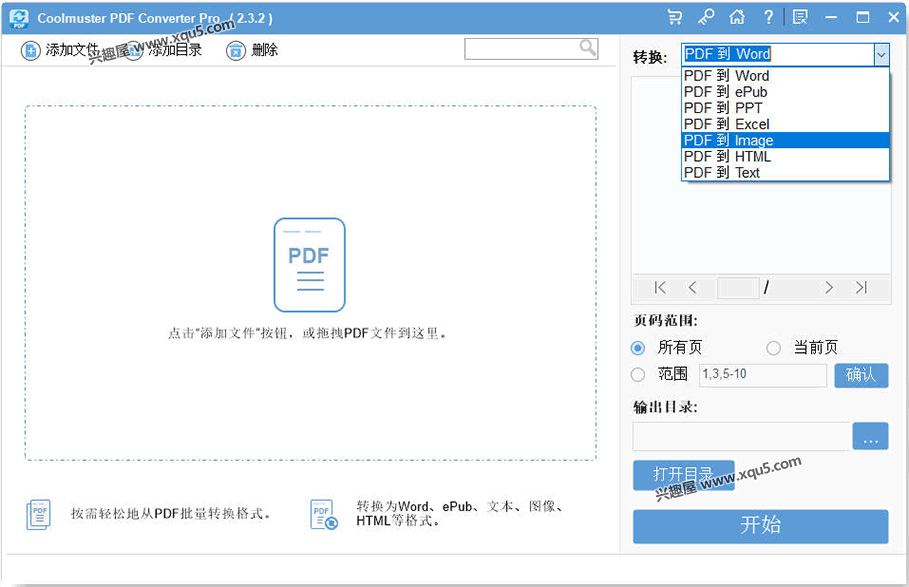Collapse the 转换 format dropdown arrow
Image resolution: width=909 pixels, height=587 pixels.
(881, 54)
